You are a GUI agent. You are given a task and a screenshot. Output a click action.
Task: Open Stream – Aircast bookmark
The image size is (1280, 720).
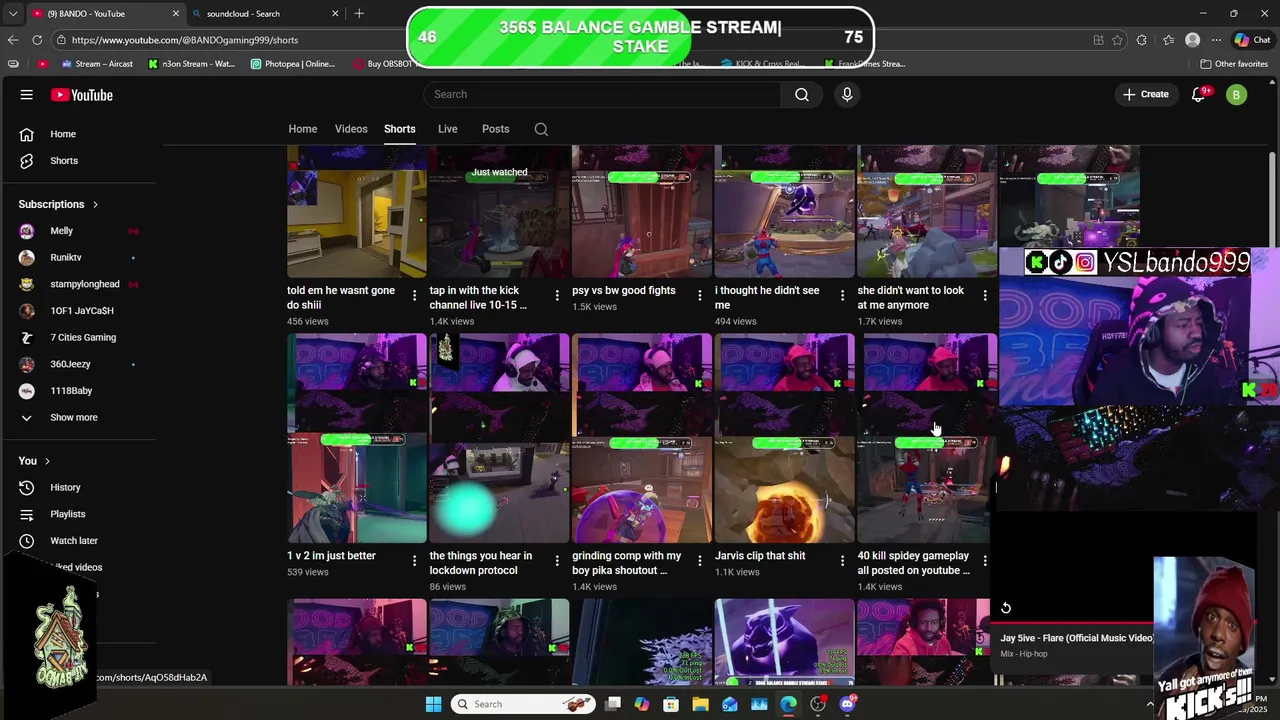(x=96, y=64)
